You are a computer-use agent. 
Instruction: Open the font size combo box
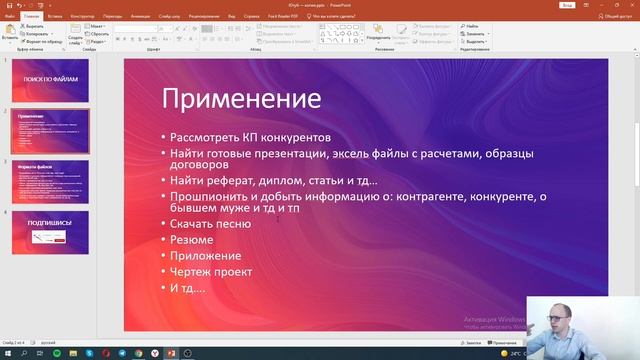pyautogui.click(x=165, y=29)
